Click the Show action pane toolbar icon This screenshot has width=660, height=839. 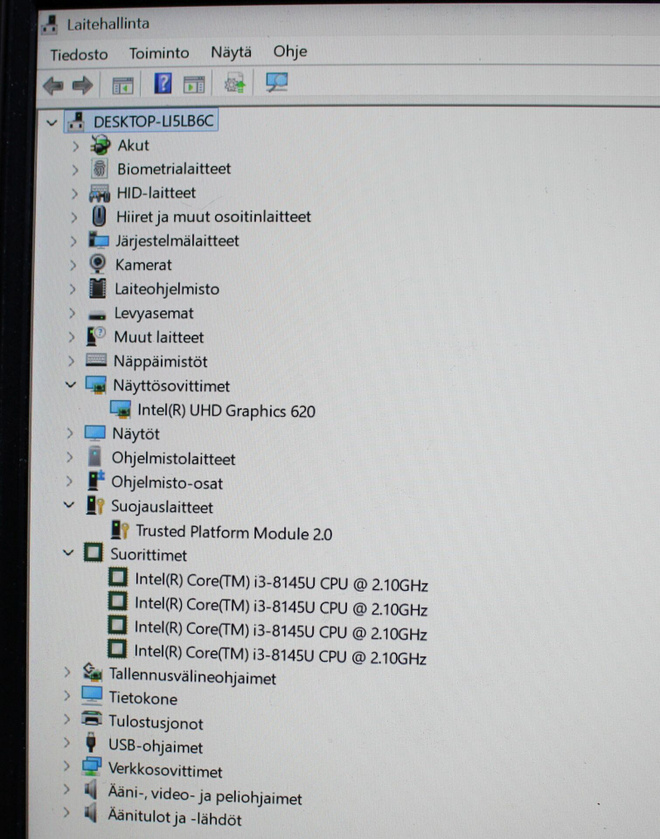tap(194, 84)
